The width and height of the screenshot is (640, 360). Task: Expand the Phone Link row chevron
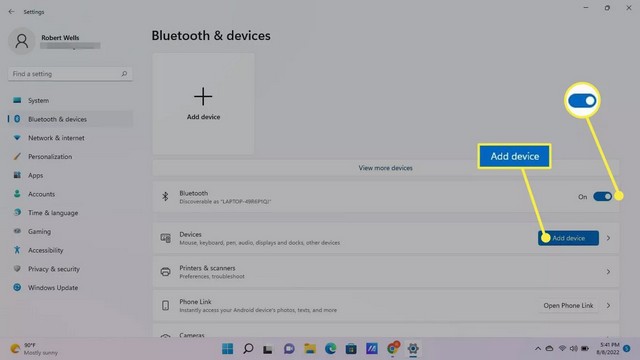[608, 306]
